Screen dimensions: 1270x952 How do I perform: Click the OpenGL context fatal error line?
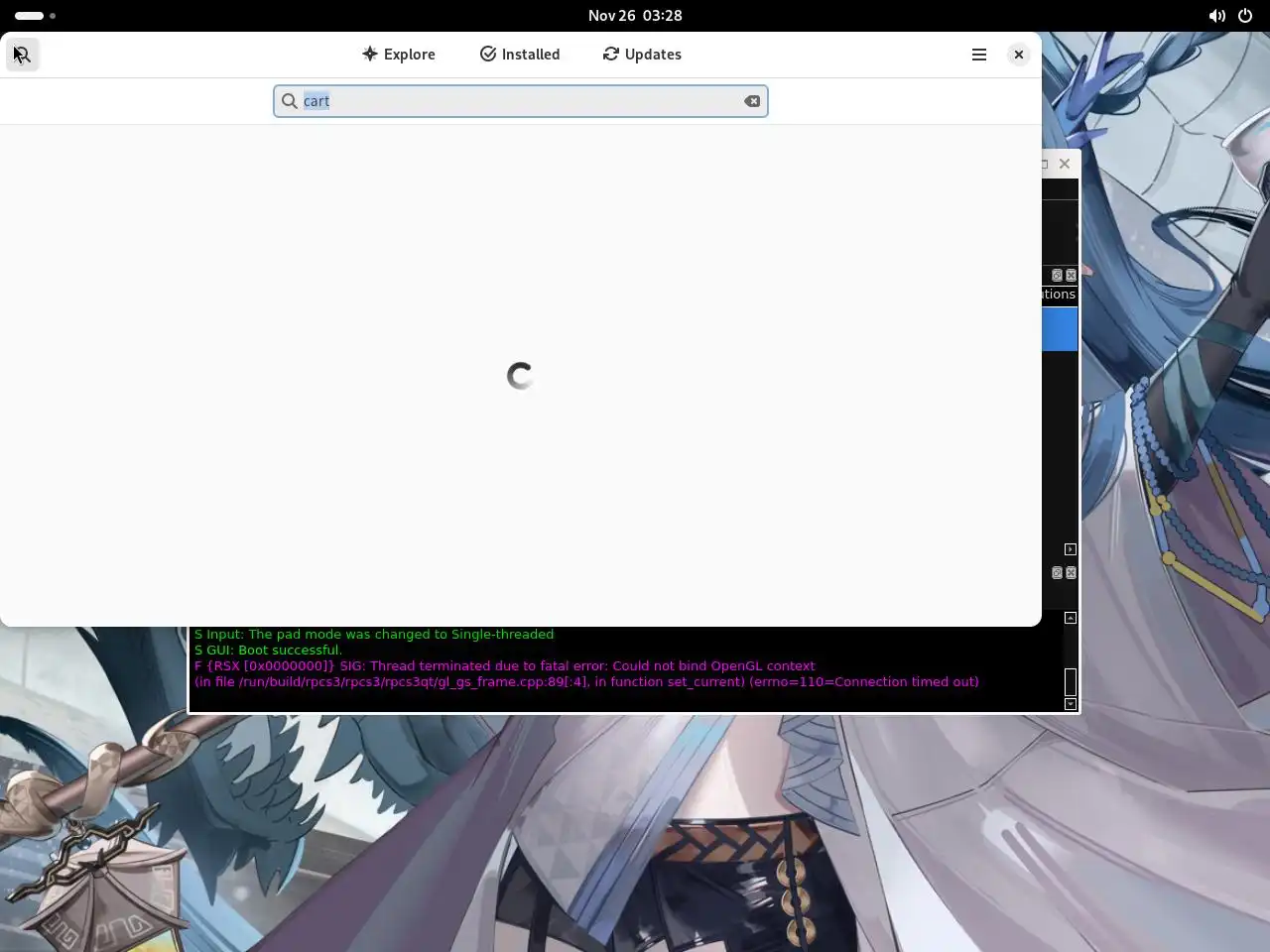(504, 666)
